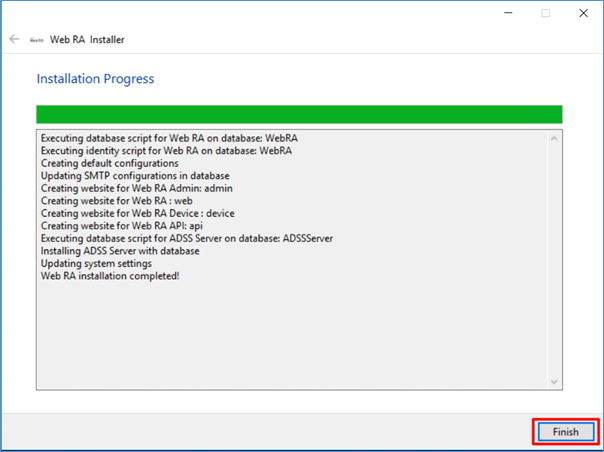Screen dimensions: 604x452
Task: Click 'Creating website for Web RA API: api'
Action: coord(122,226)
